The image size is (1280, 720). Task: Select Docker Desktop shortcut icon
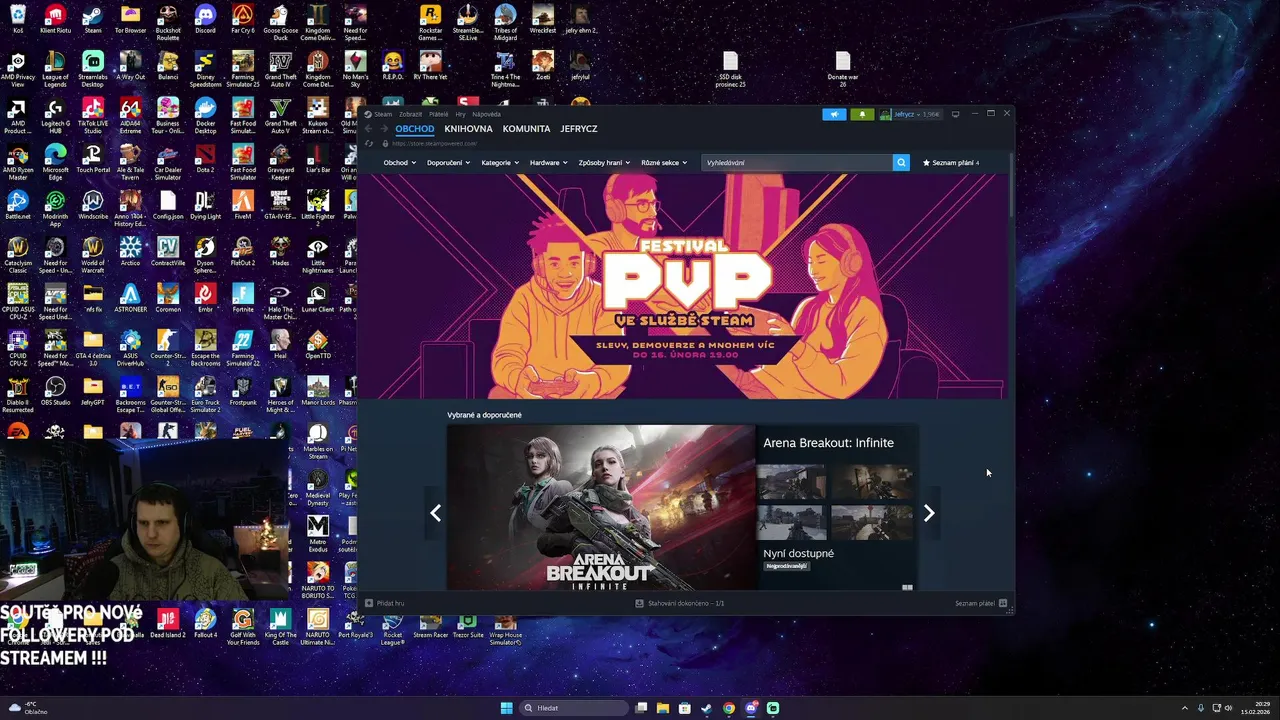(x=205, y=117)
